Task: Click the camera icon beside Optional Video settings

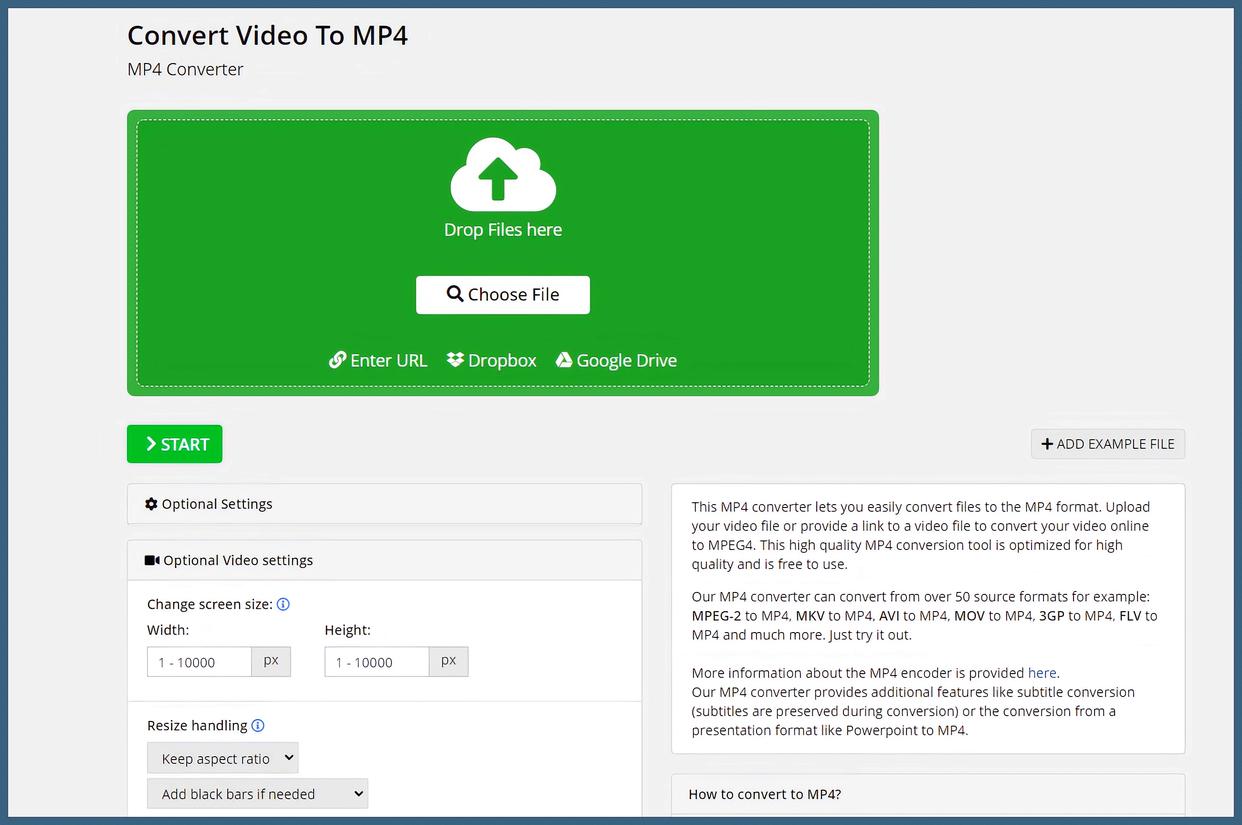Action: point(151,560)
